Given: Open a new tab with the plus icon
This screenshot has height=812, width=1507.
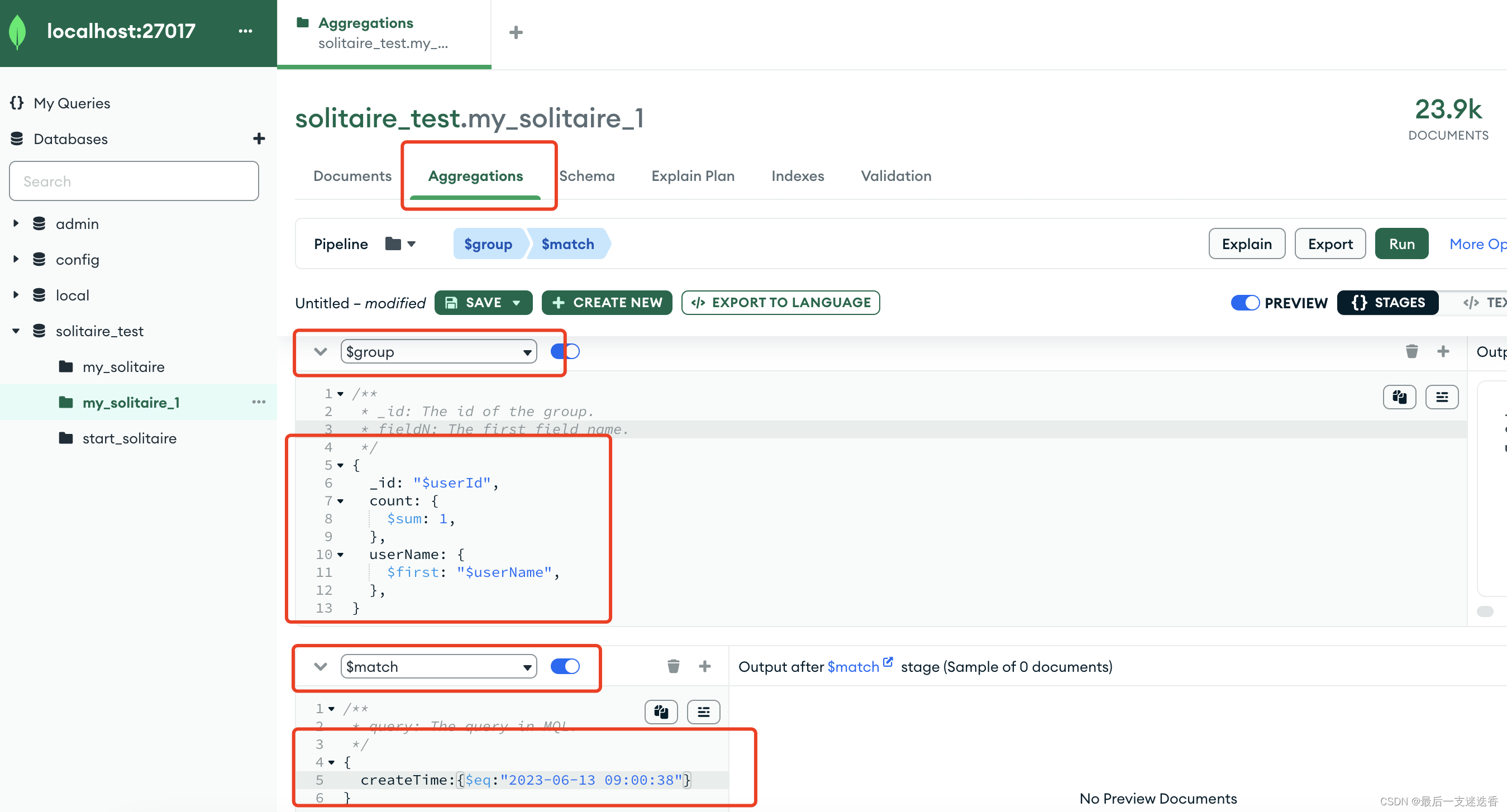Looking at the screenshot, I should coord(516,32).
